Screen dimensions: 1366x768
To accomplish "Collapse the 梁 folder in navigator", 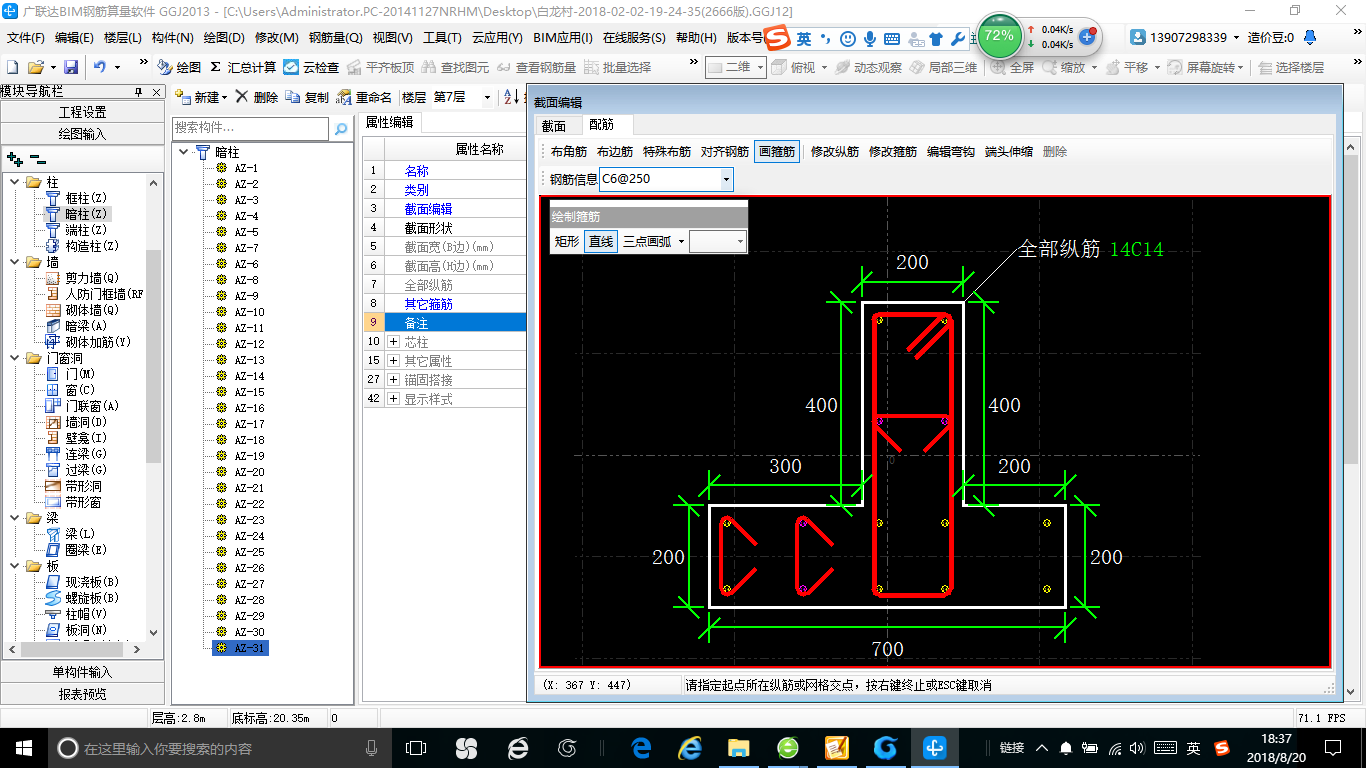I will coord(14,518).
